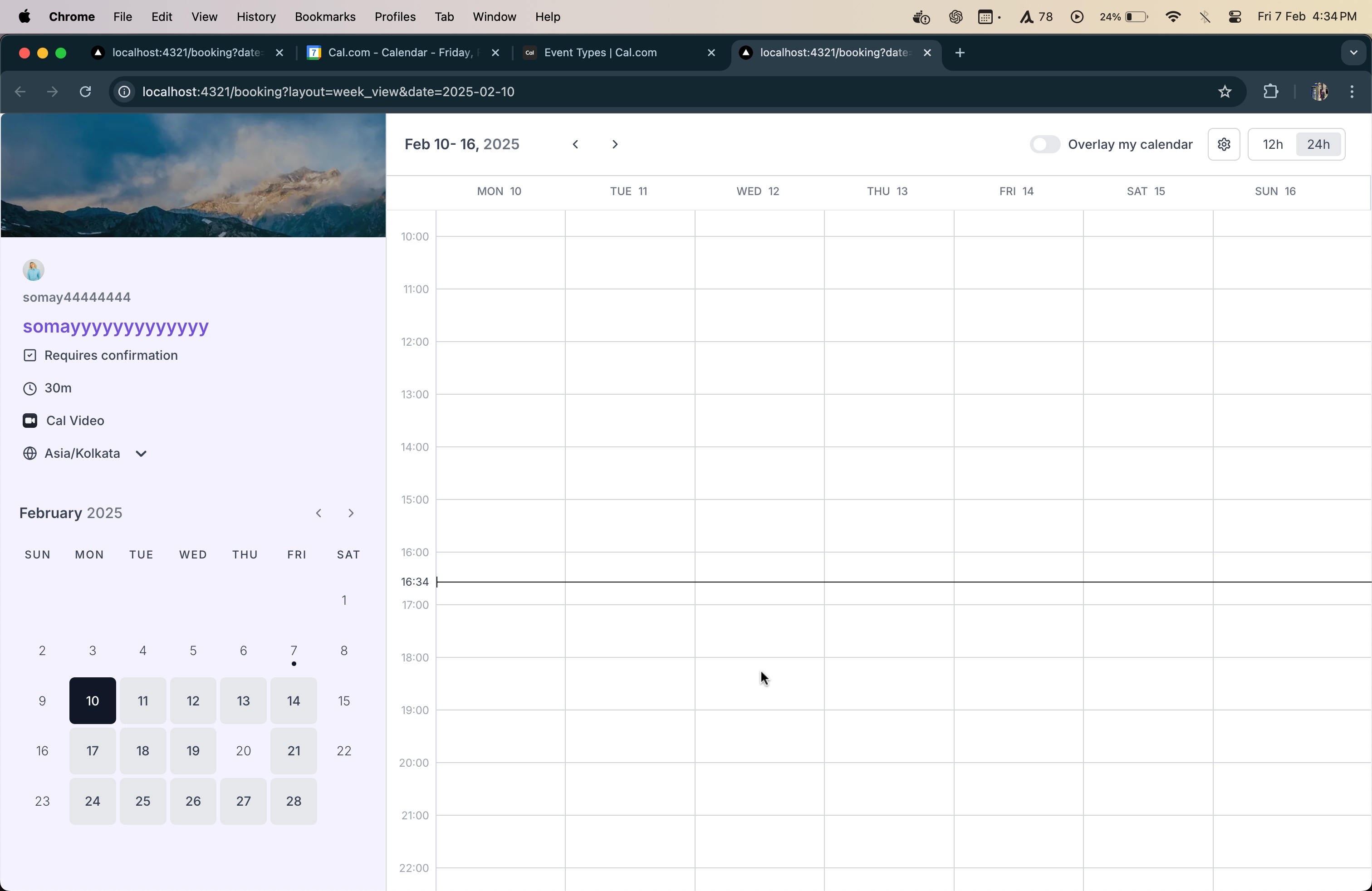This screenshot has height=891, width=1372.
Task: Open the Bookmarks menu
Action: [325, 17]
